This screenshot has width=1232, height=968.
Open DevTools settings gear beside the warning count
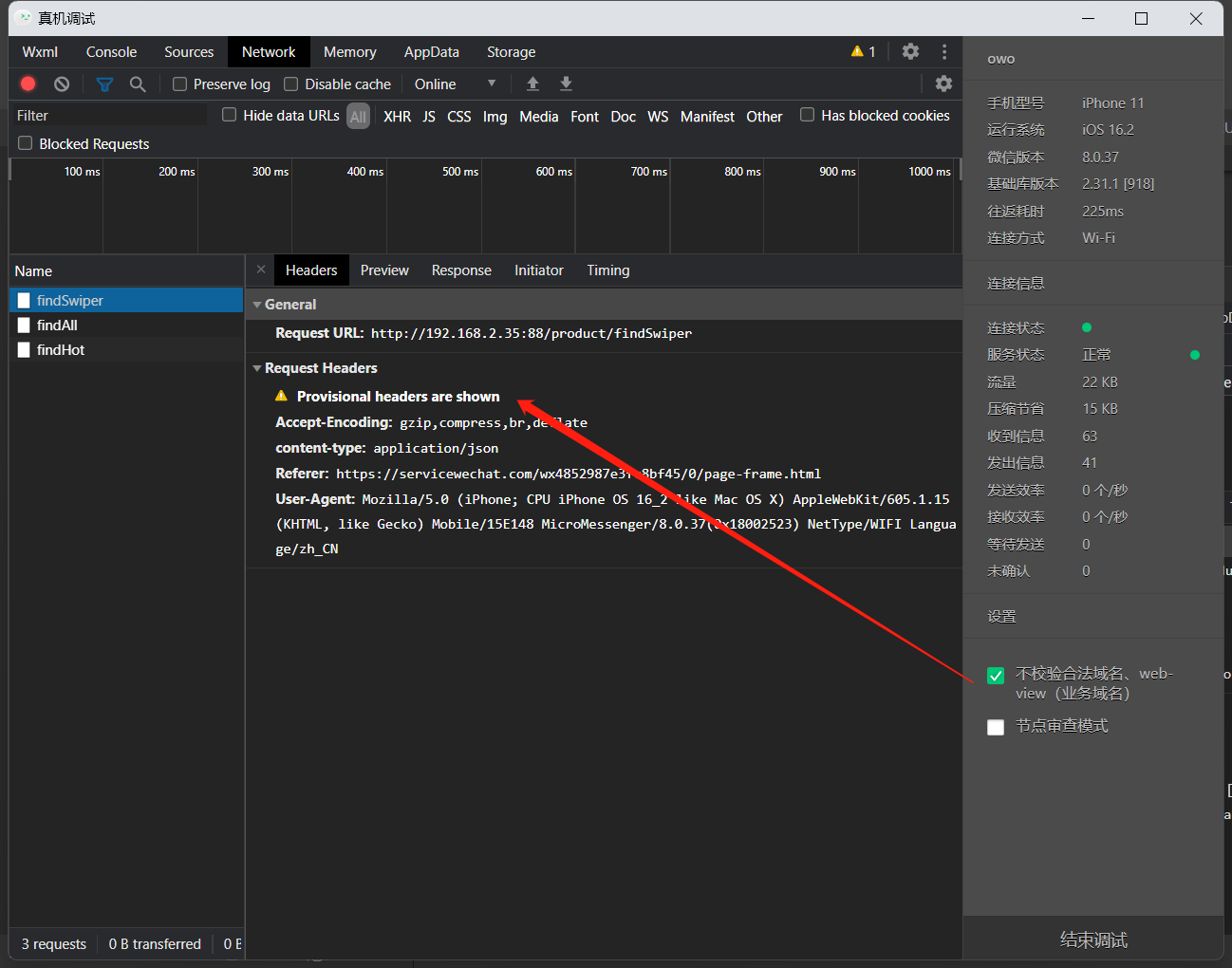[x=910, y=51]
